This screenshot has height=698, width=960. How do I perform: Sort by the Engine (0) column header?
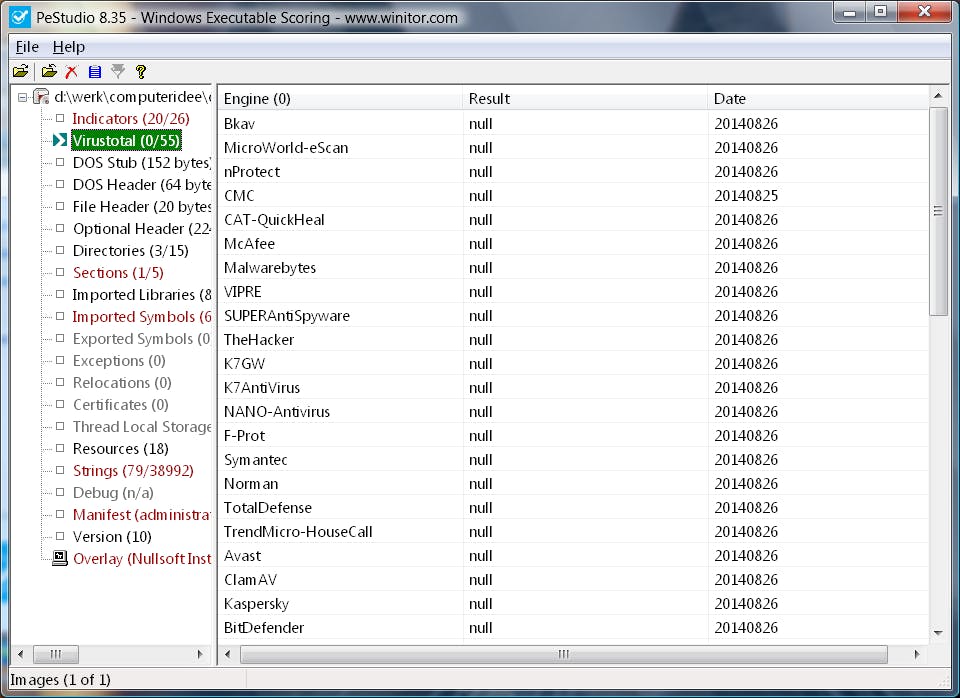point(340,99)
